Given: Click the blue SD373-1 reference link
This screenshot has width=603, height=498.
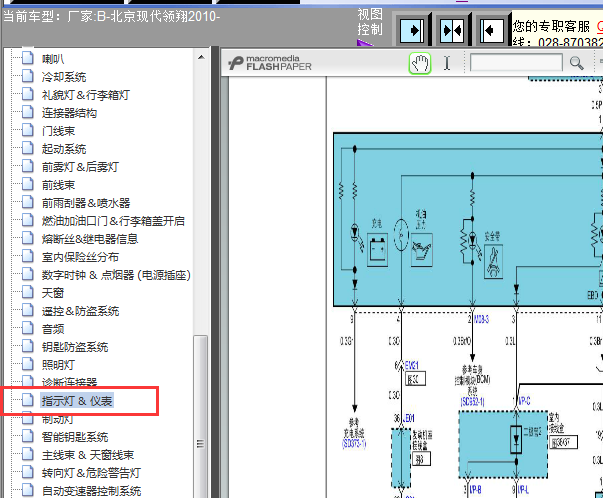Looking at the screenshot, I should (x=354, y=444).
